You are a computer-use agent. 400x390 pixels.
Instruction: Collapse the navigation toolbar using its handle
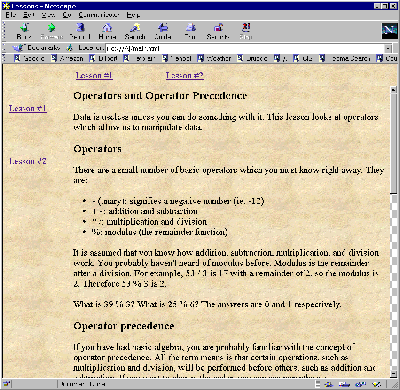point(4,31)
